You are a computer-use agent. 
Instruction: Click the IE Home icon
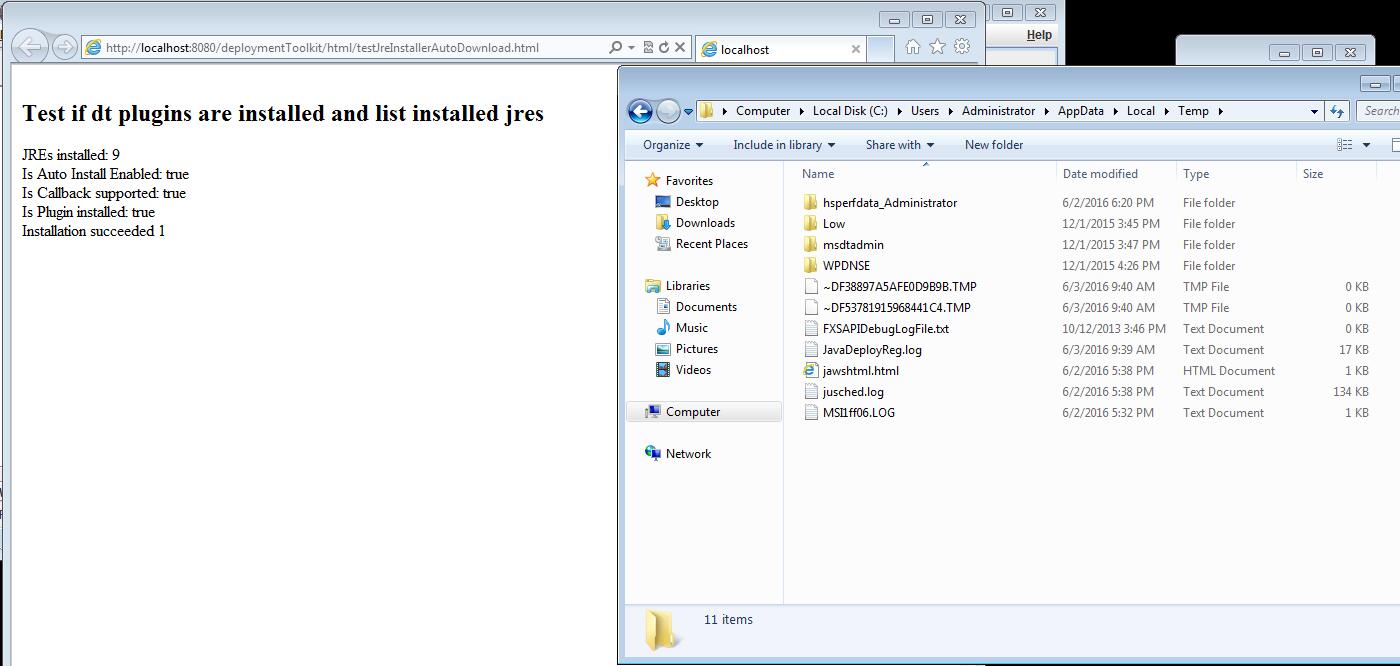point(912,47)
